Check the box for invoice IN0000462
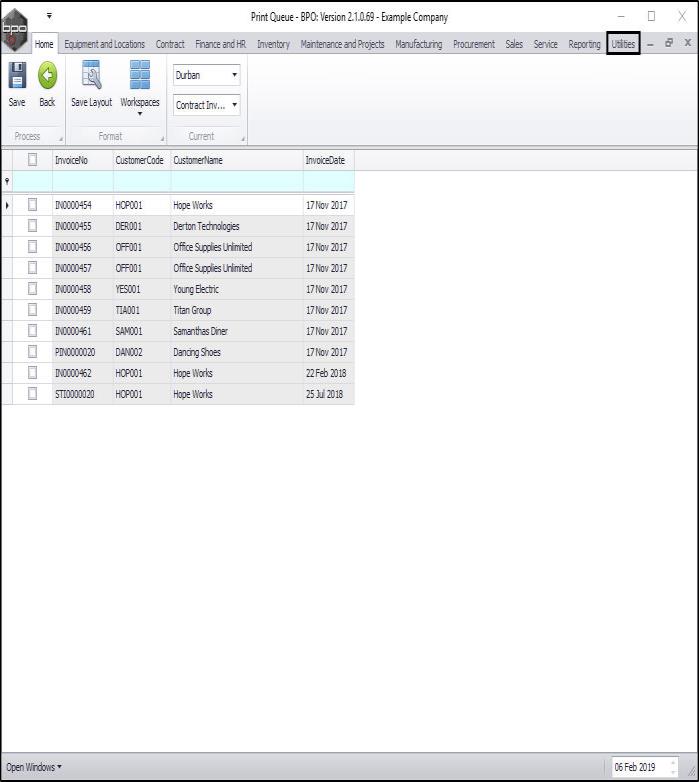The width and height of the screenshot is (699, 782). click(32, 373)
